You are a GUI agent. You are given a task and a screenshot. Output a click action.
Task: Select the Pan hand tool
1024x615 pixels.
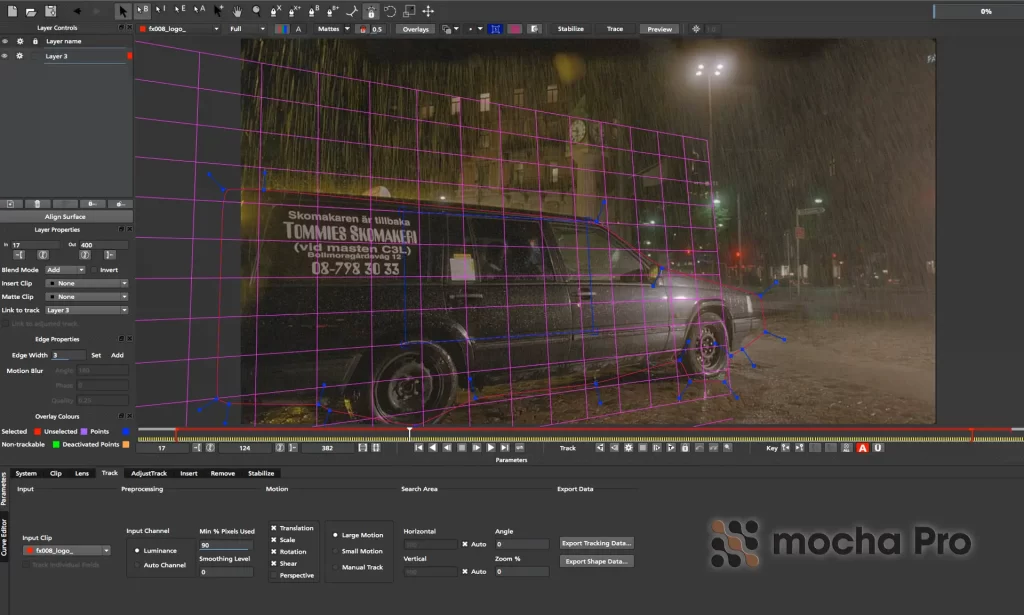(238, 11)
